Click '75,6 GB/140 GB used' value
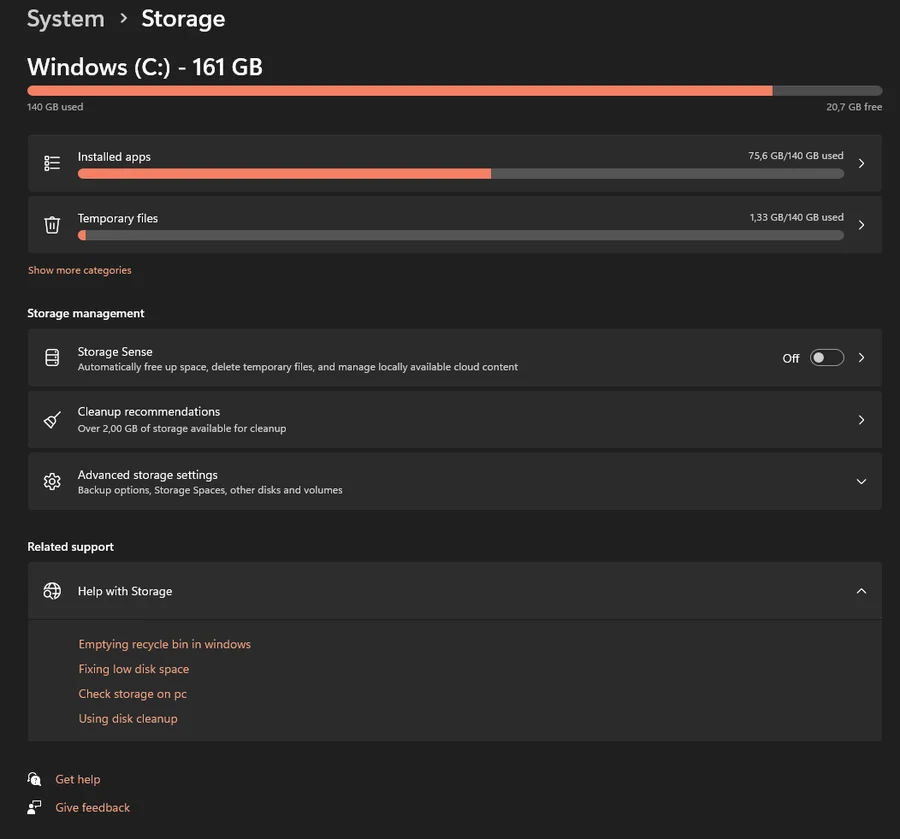This screenshot has height=839, width=900. point(796,156)
